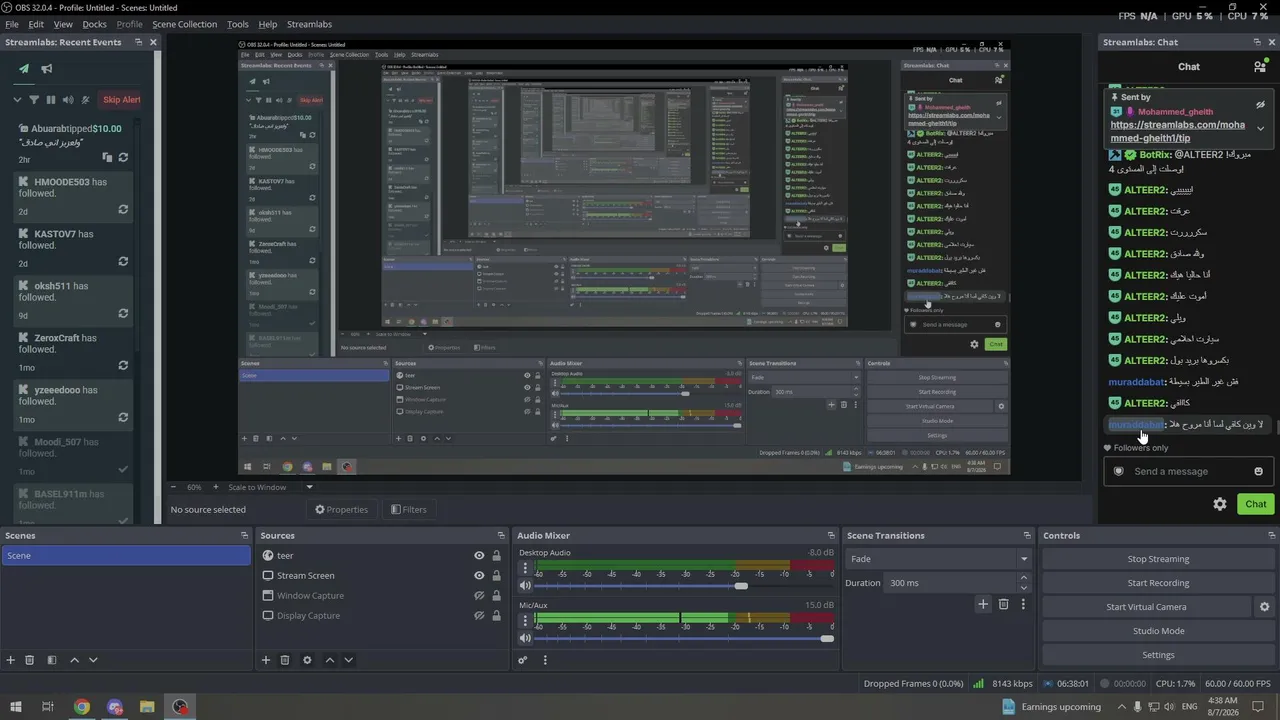Unlock the Window Capture source
Image resolution: width=1280 pixels, height=720 pixels.
pos(496,596)
